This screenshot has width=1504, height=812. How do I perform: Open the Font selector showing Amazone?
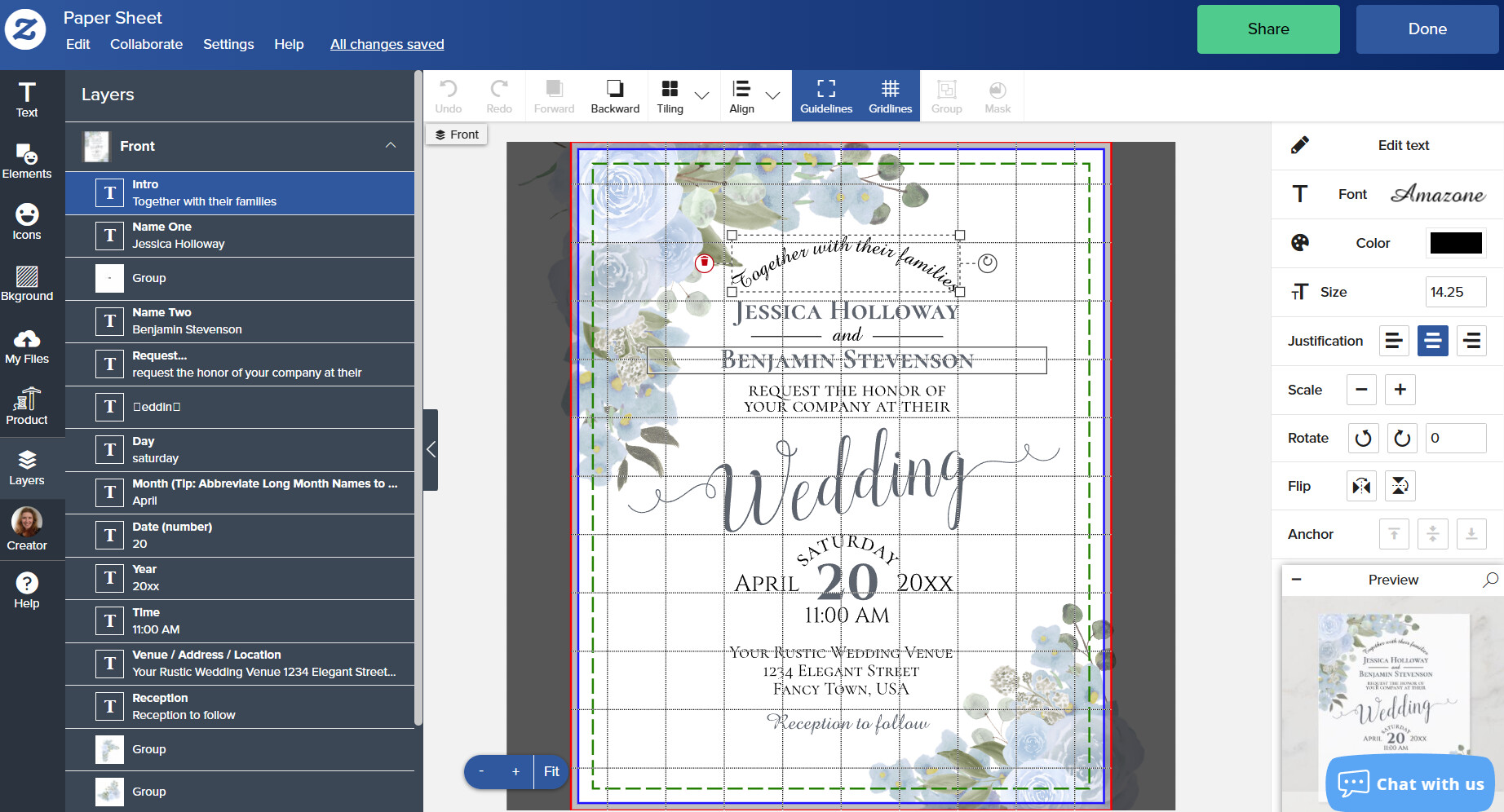pos(1438,194)
